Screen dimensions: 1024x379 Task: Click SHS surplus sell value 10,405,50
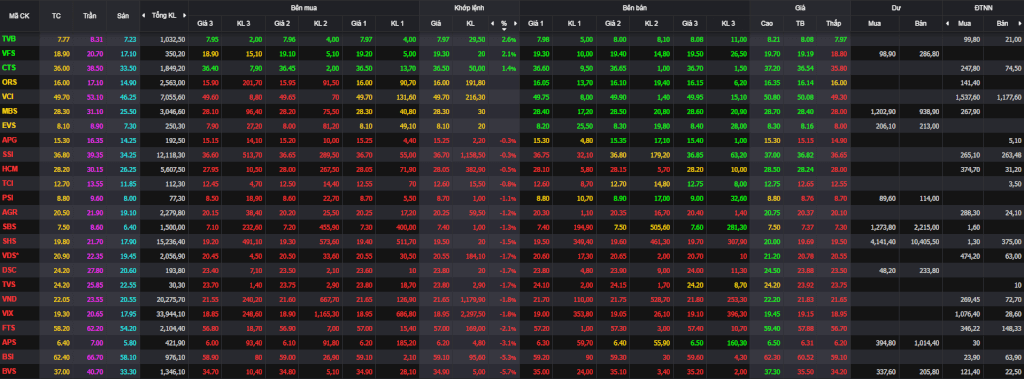pos(925,241)
